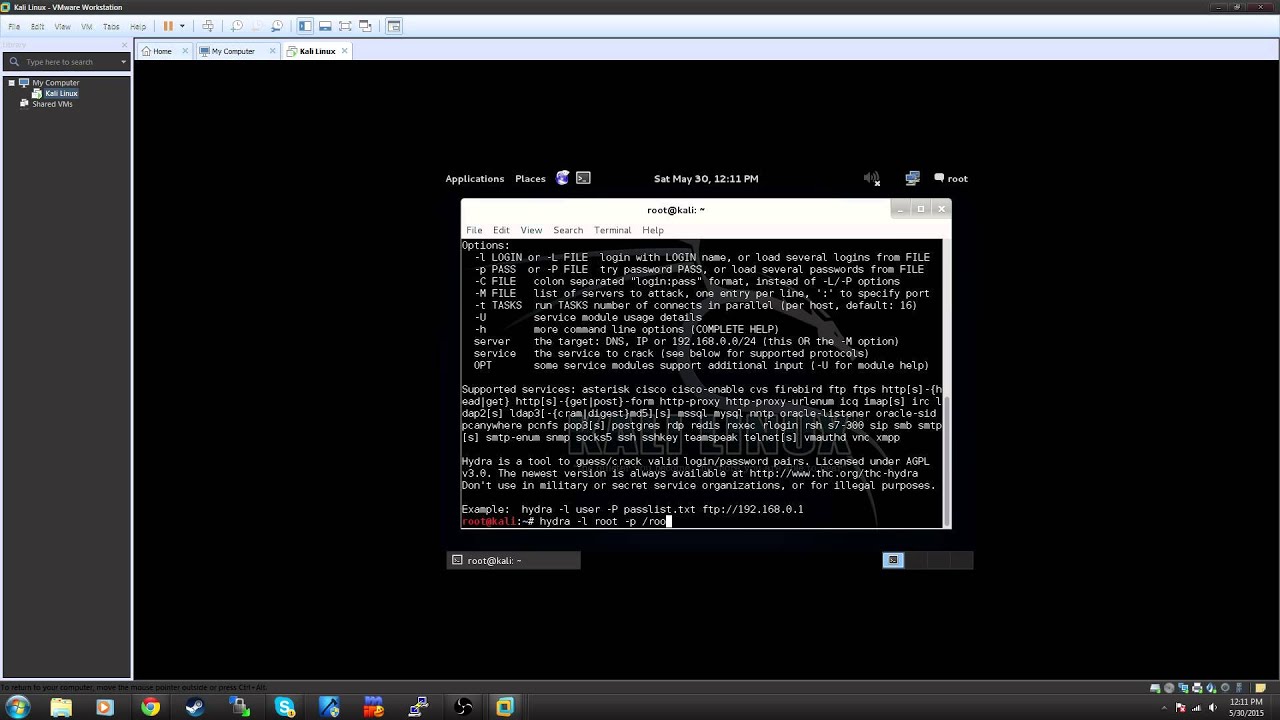Viewport: 1280px width, 720px height.
Task: Open the network status icon in Kali
Action: 912,178
